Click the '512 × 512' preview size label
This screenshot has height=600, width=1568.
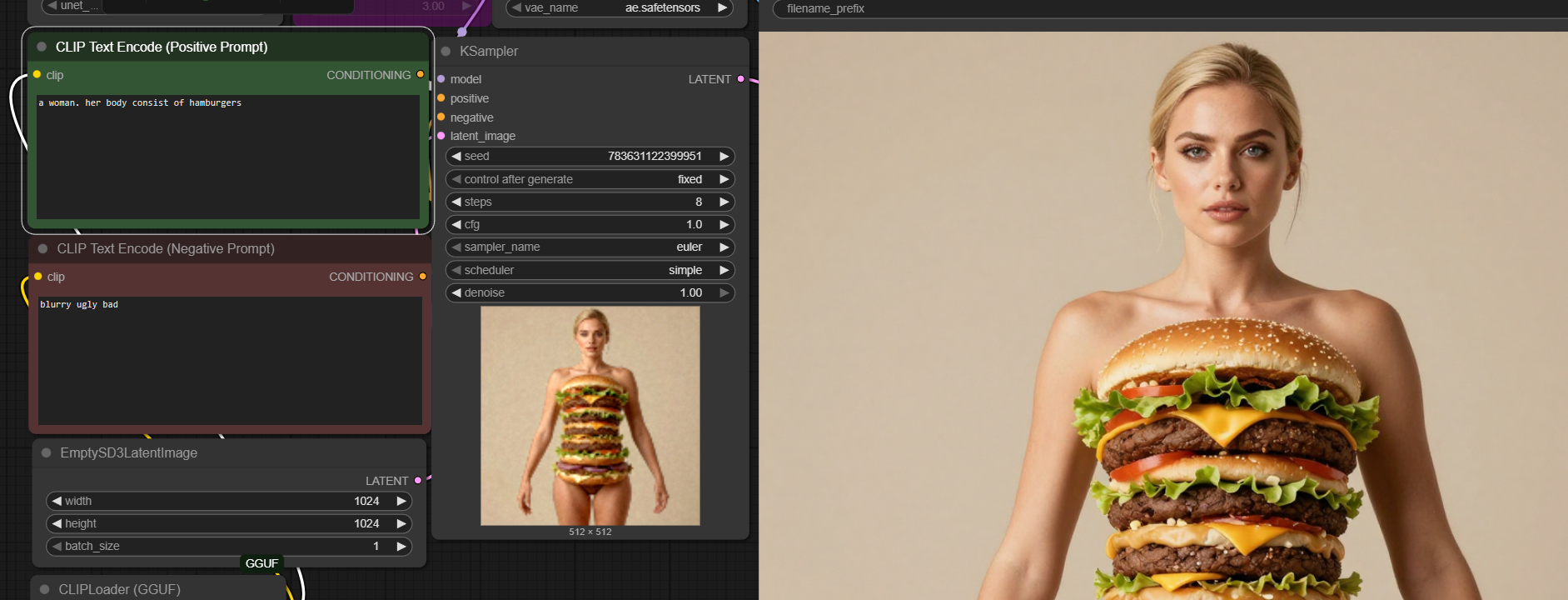tap(590, 532)
